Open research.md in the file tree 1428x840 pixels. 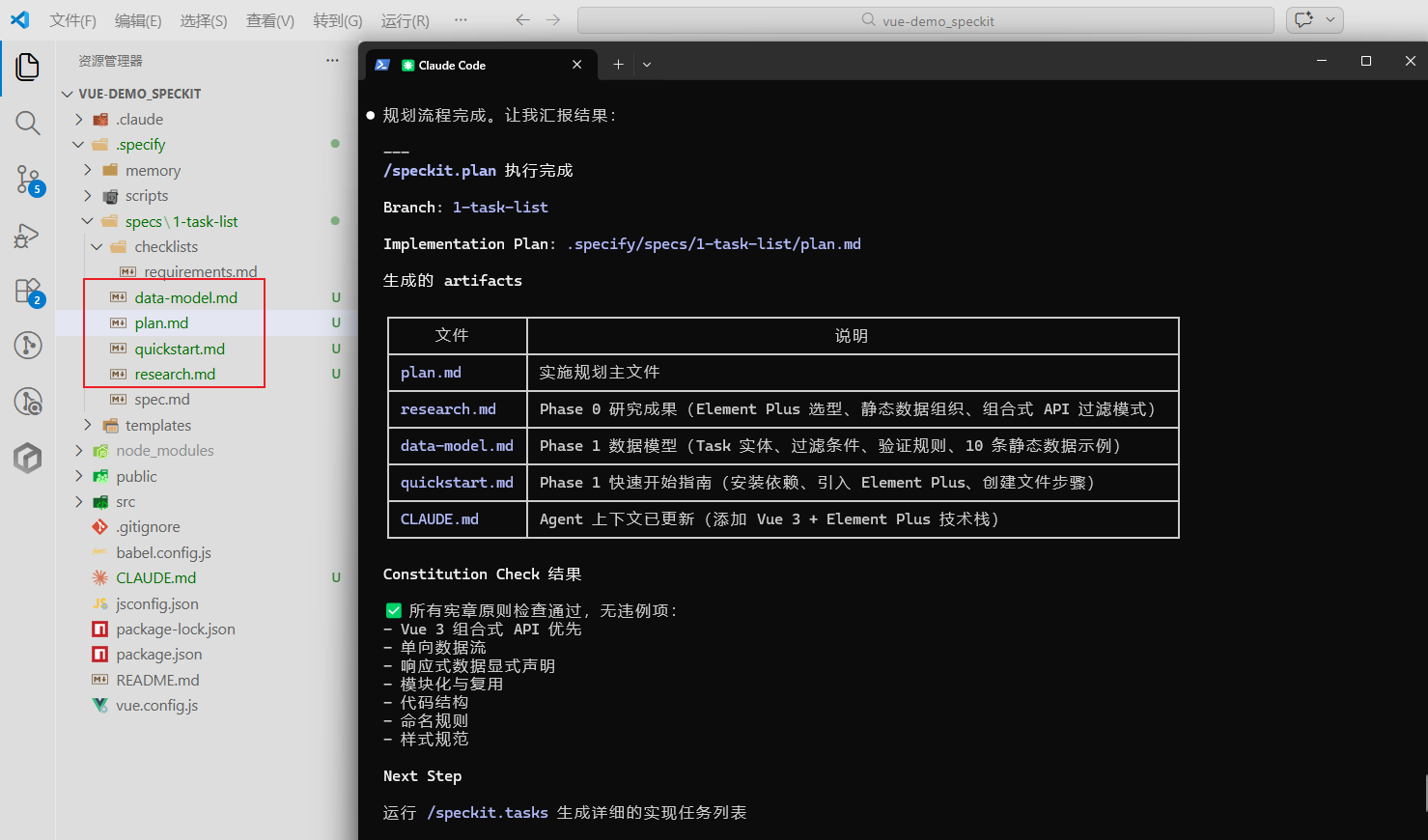(175, 375)
